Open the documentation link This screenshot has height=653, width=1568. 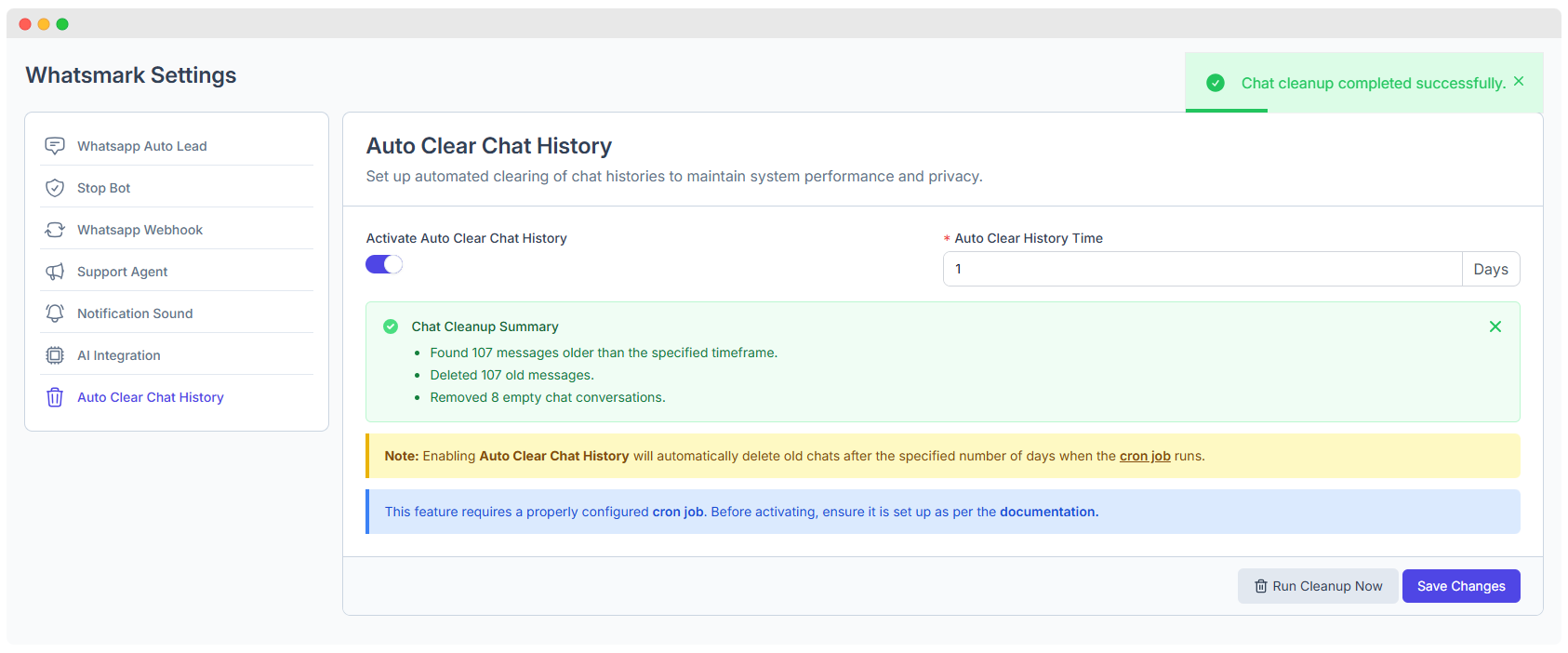point(1049,512)
